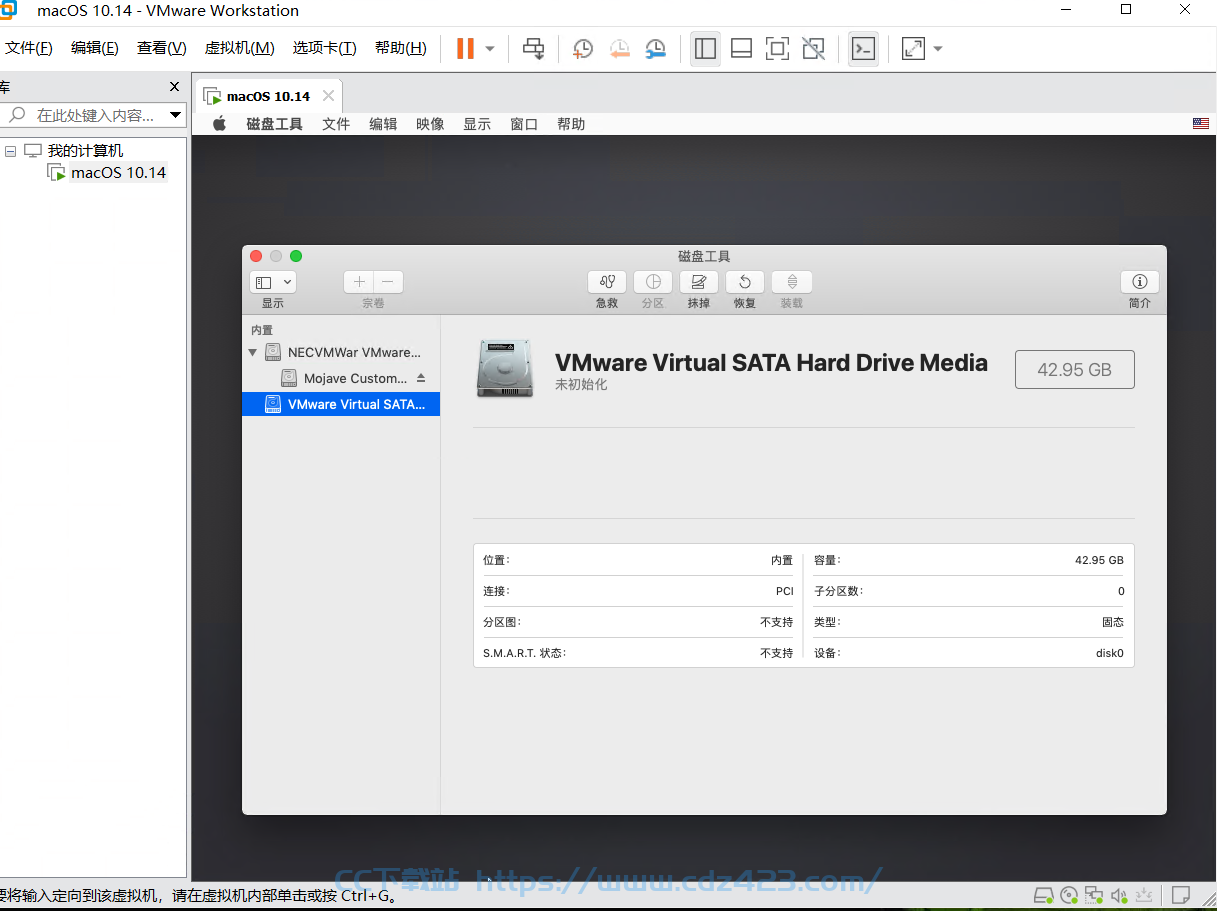Eject the Mojave Custom volume
This screenshot has width=1217, height=911.
[x=421, y=378]
